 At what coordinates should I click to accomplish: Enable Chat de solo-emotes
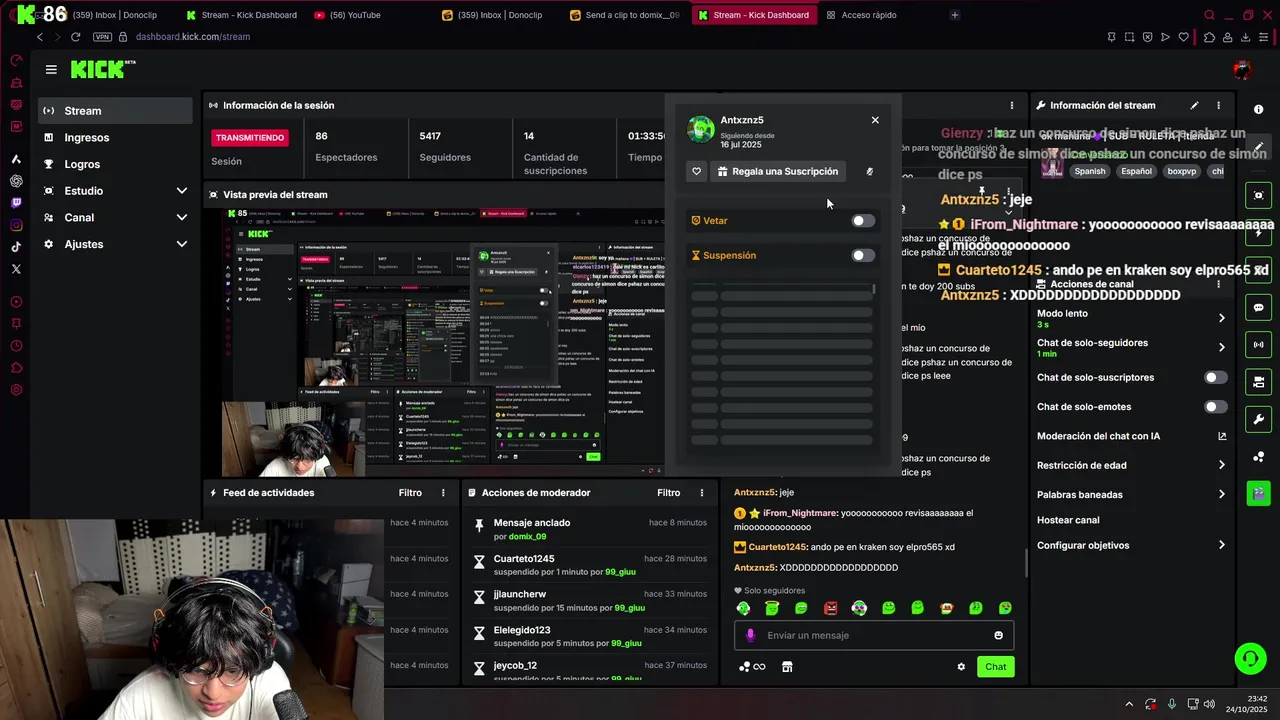pyautogui.click(x=1215, y=407)
